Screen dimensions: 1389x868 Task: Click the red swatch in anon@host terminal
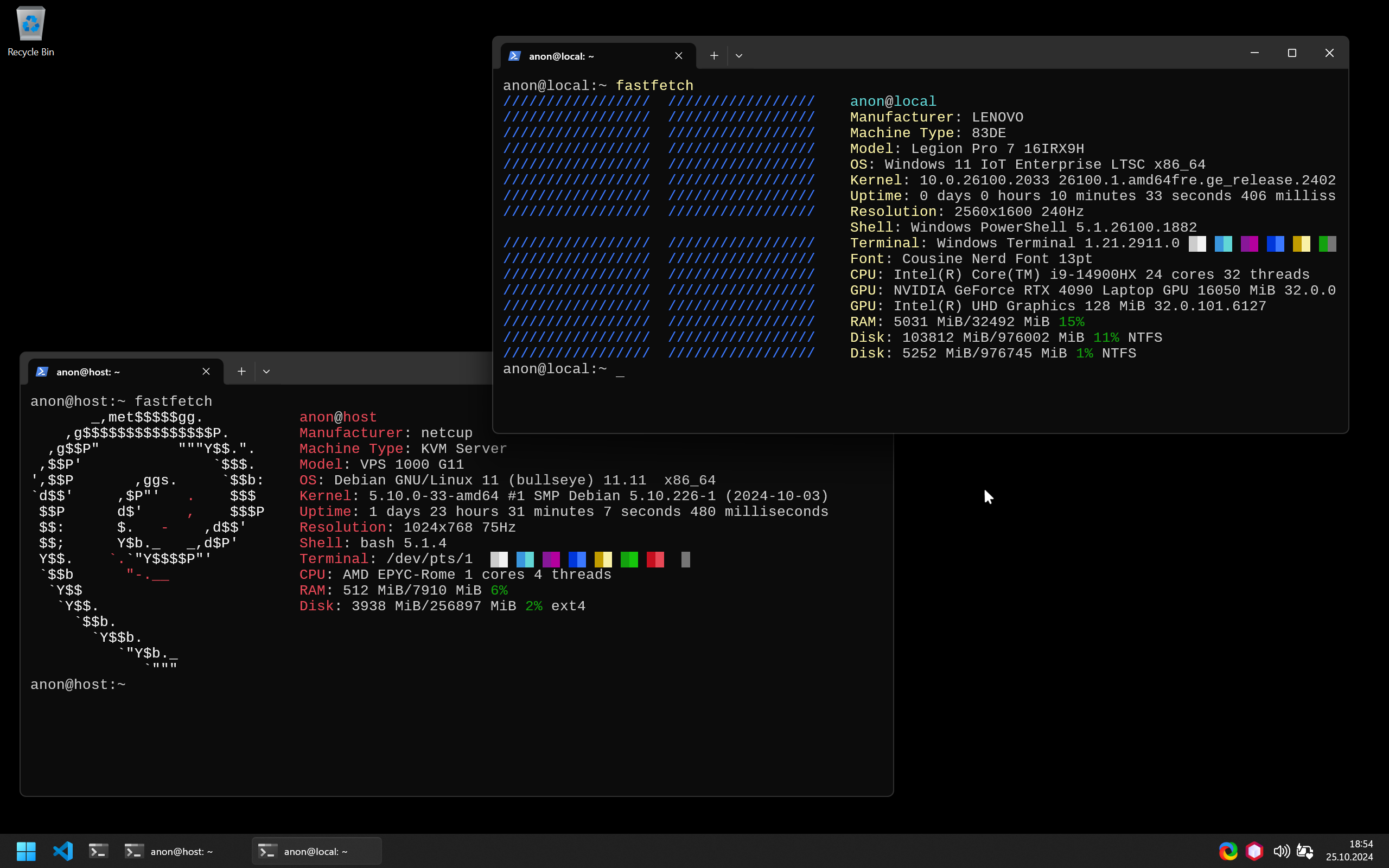click(x=655, y=560)
